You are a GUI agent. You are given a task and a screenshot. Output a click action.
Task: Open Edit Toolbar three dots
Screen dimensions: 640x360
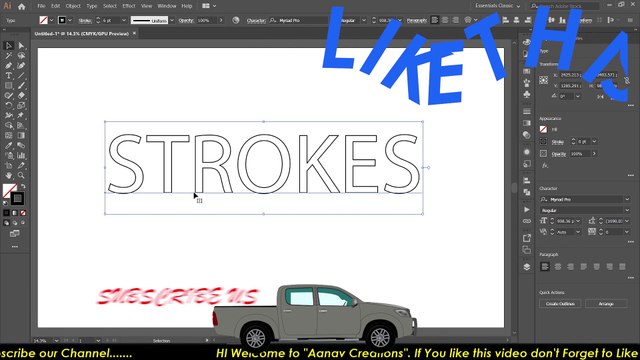(15, 247)
